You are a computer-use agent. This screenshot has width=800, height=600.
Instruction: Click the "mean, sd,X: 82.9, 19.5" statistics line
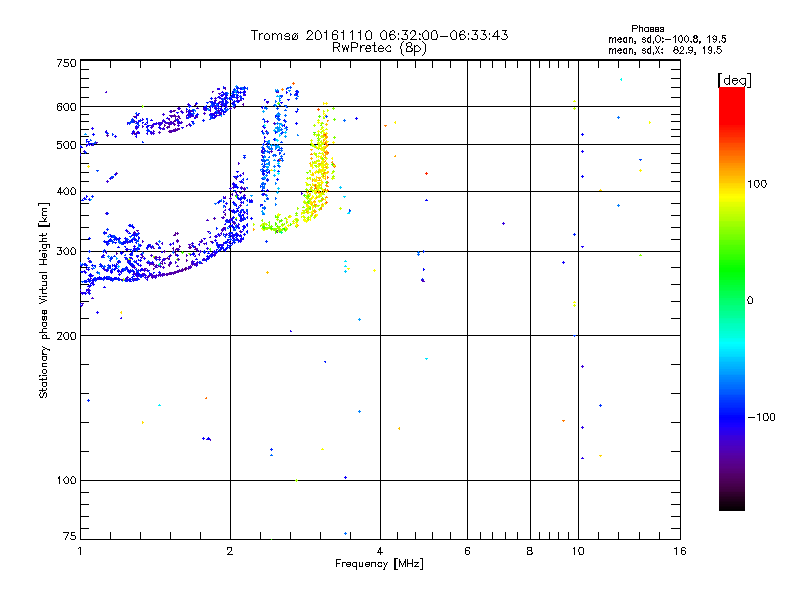665,50
